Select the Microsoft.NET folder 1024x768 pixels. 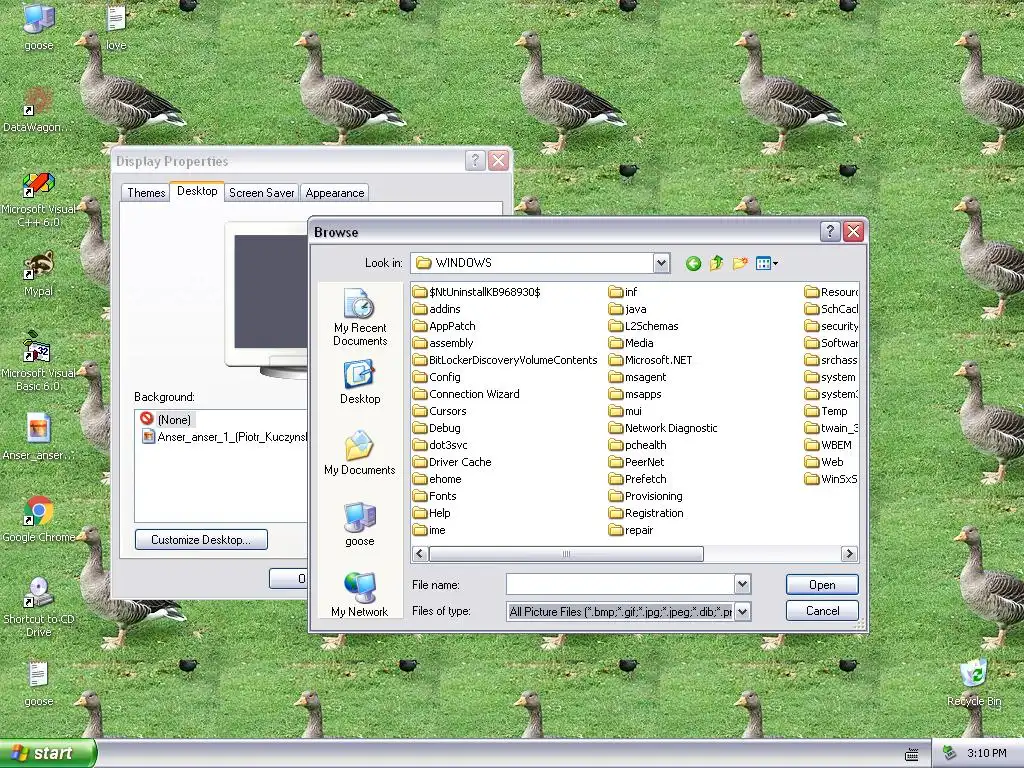coord(650,360)
